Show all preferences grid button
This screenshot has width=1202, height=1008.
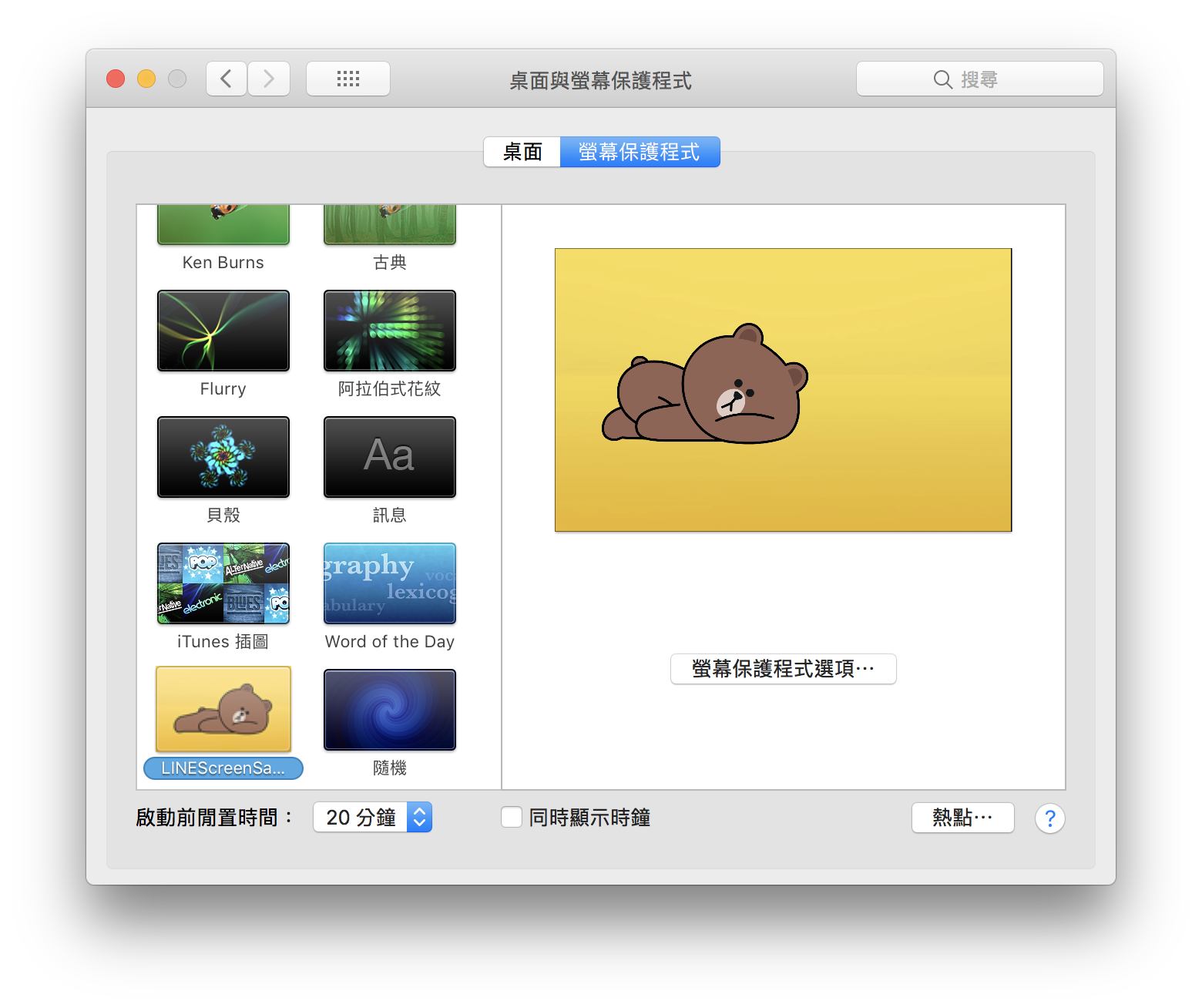(x=348, y=79)
